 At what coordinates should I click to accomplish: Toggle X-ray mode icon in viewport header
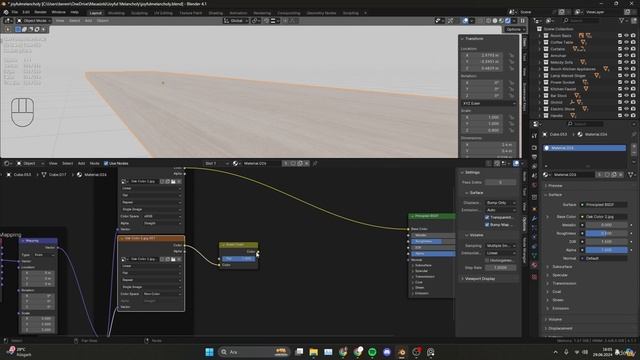pos(480,20)
